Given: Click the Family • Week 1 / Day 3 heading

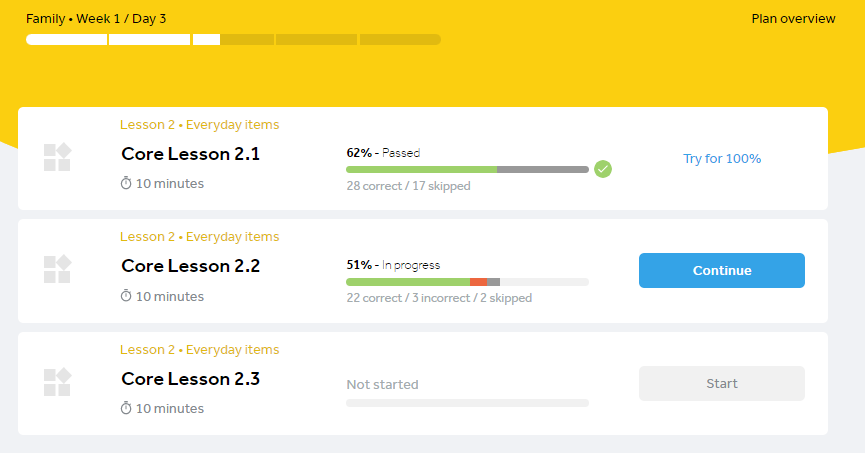Looking at the screenshot, I should 96,19.
